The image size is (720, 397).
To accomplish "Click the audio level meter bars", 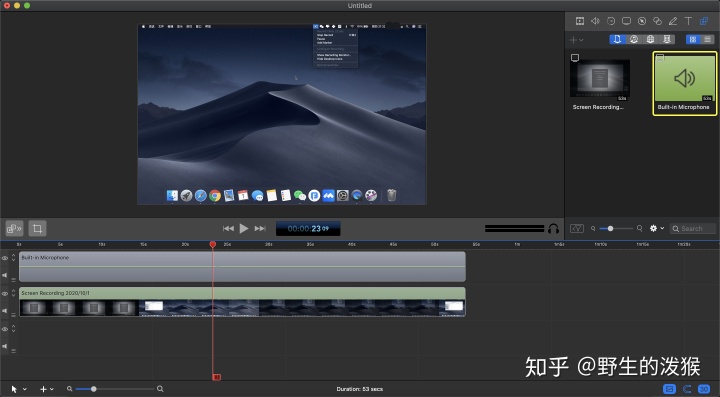I will (514, 228).
